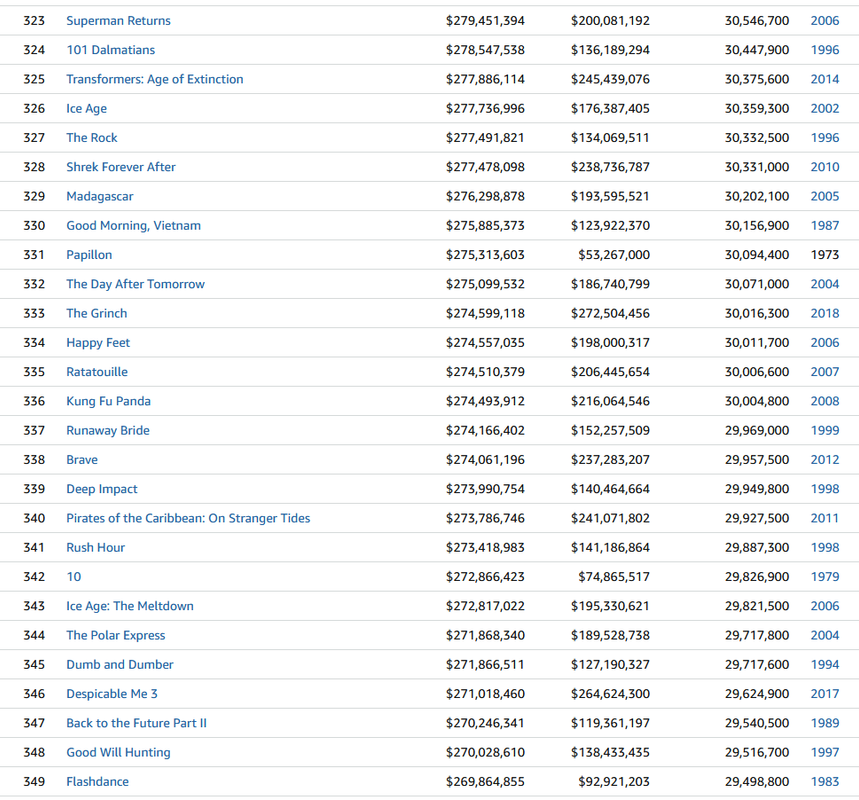The width and height of the screenshot is (859, 800).
Task: Select the $92,921,203 lifetime gross cell
Action: 614,782
